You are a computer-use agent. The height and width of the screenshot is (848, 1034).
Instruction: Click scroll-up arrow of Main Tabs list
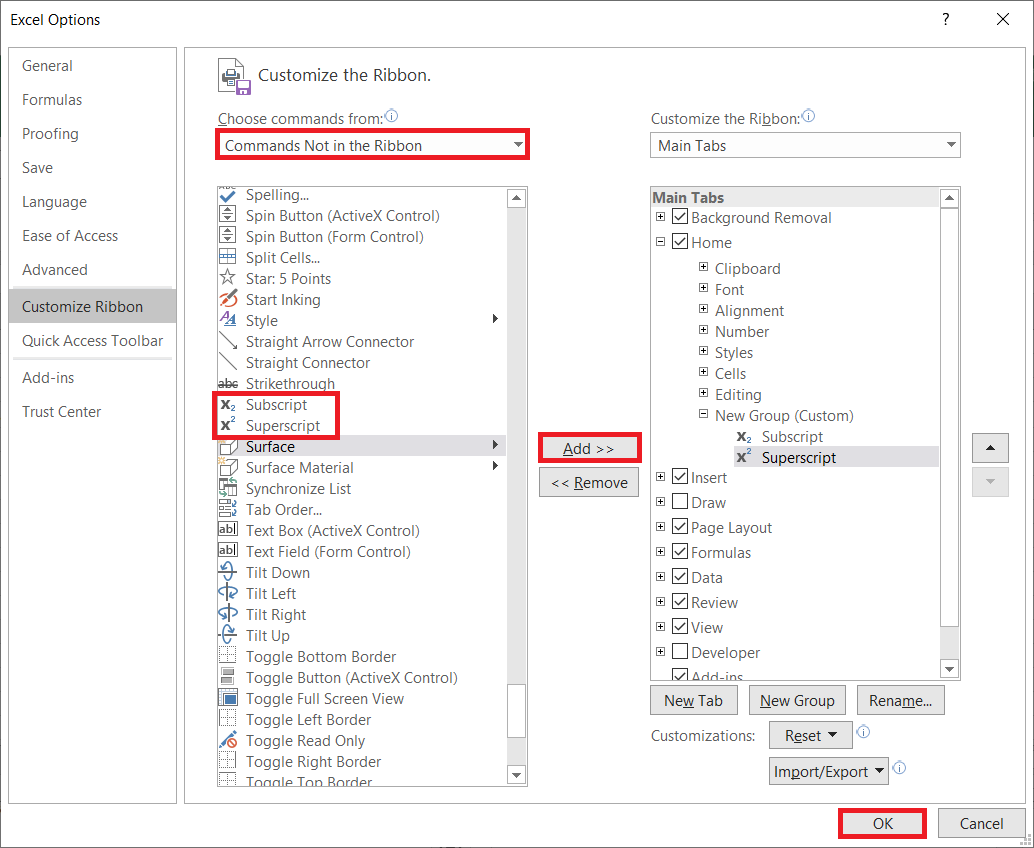949,198
